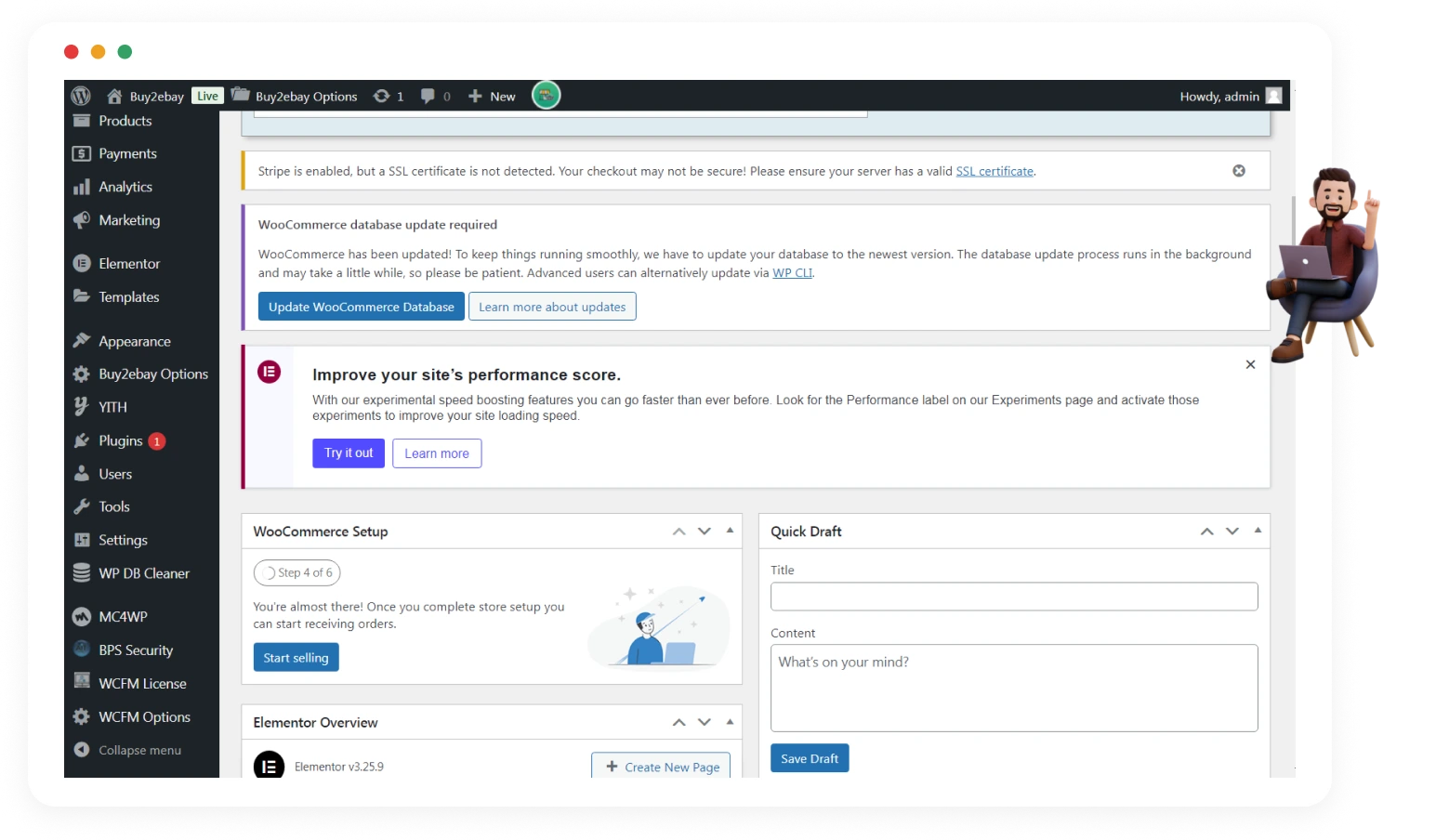Click the Collapse menu arrow icon
The width and height of the screenshot is (1449, 840).
[82, 750]
